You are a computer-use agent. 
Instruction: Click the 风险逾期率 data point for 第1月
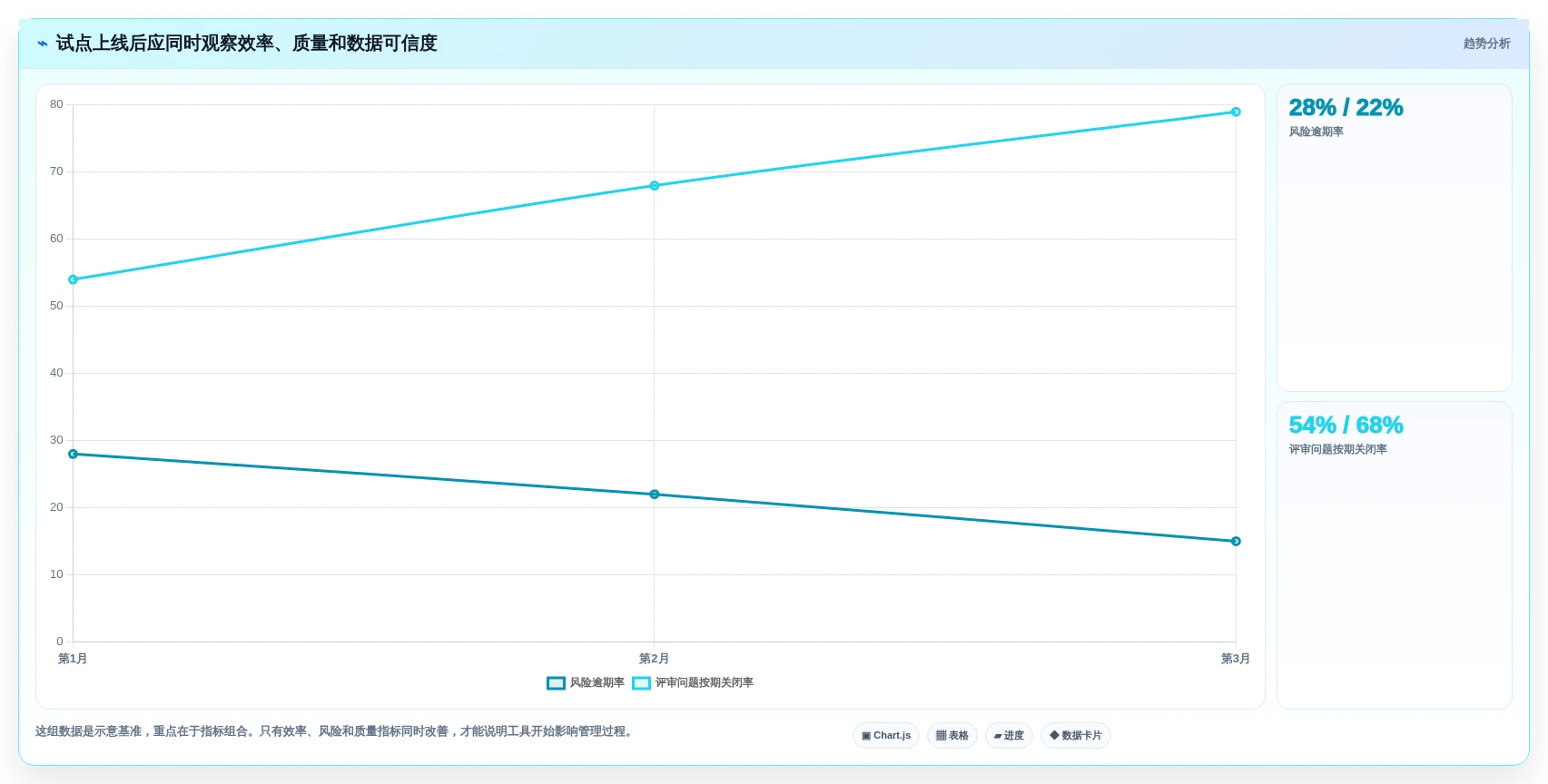click(74, 454)
